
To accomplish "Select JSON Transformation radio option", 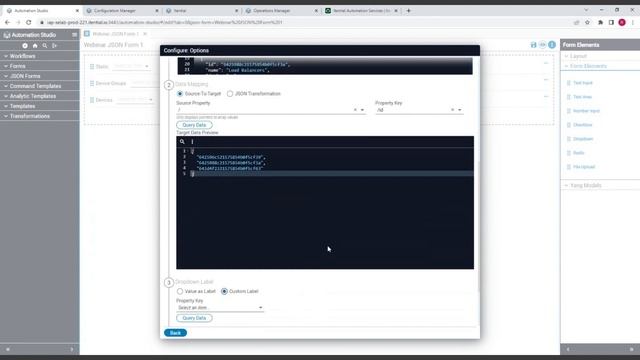I will [x=230, y=94].
